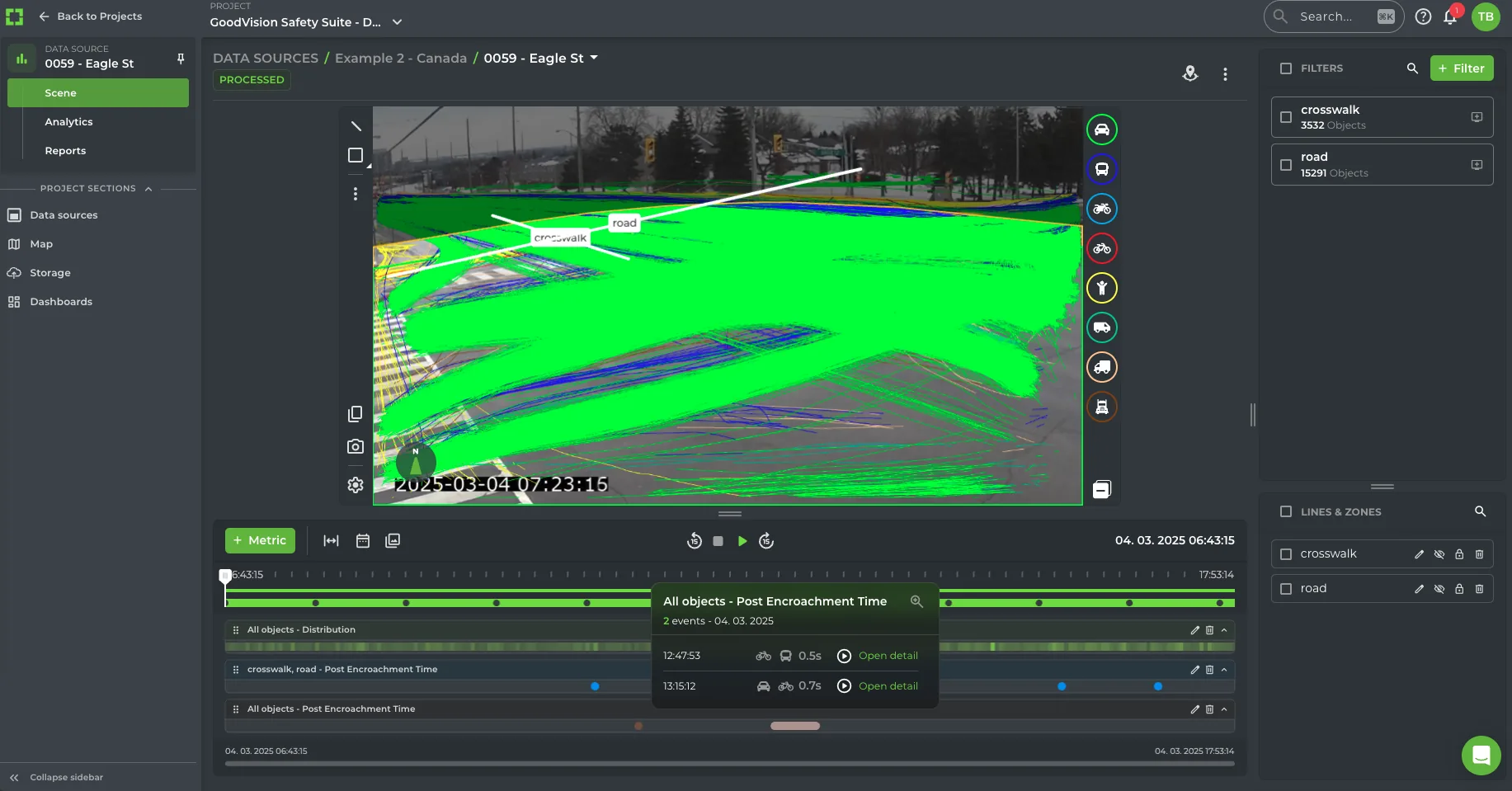Expand the crosswalk filter card

(1477, 117)
